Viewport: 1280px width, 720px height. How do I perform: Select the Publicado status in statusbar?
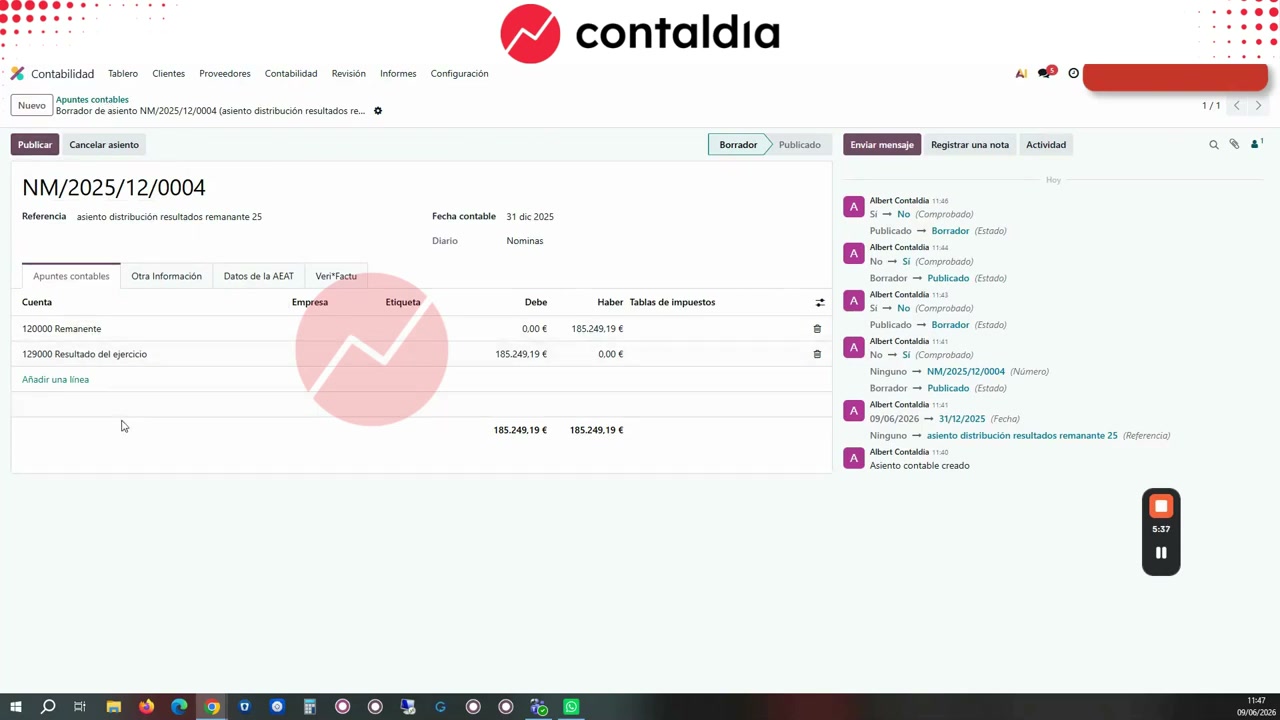click(800, 145)
